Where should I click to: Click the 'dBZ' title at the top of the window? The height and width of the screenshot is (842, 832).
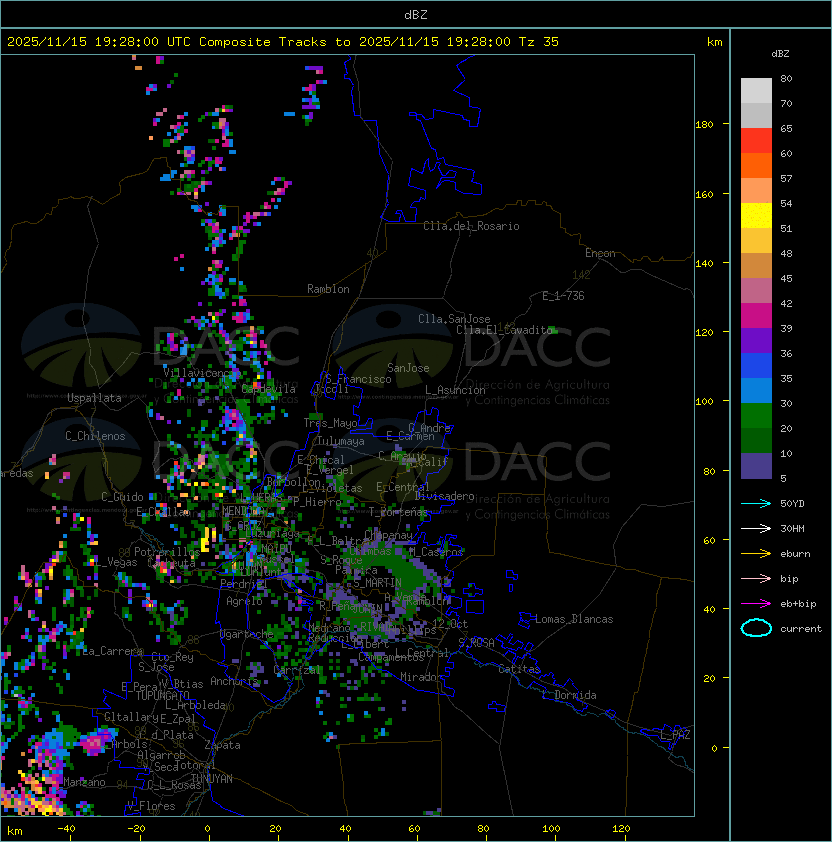pyautogui.click(x=416, y=15)
